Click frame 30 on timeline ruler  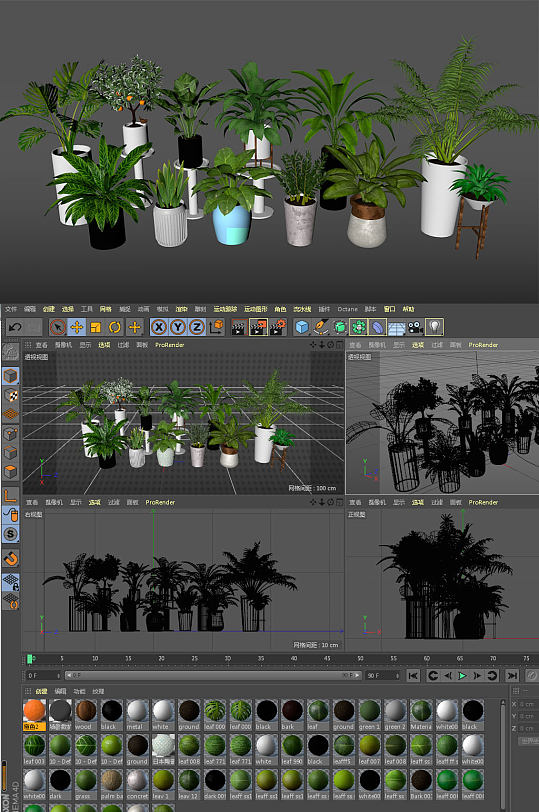click(x=227, y=658)
